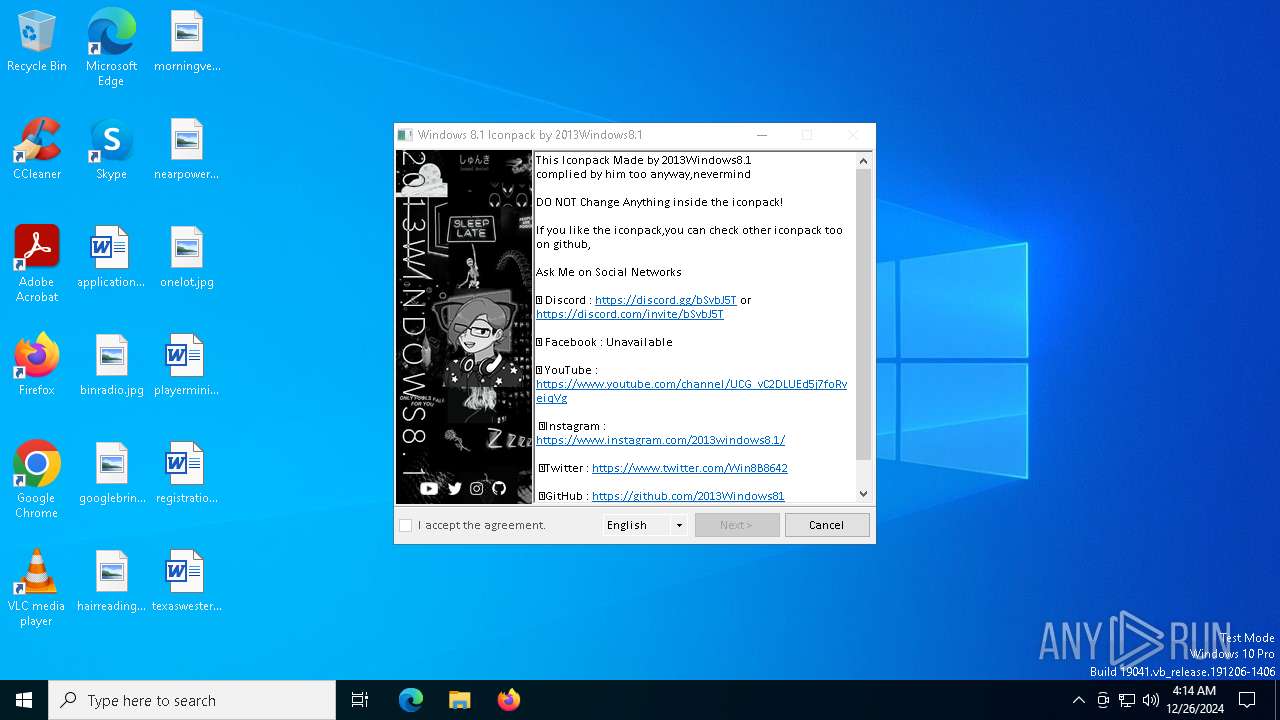Open the Instagram 2013windows8.1 link
The width and height of the screenshot is (1280, 720).
660,440
